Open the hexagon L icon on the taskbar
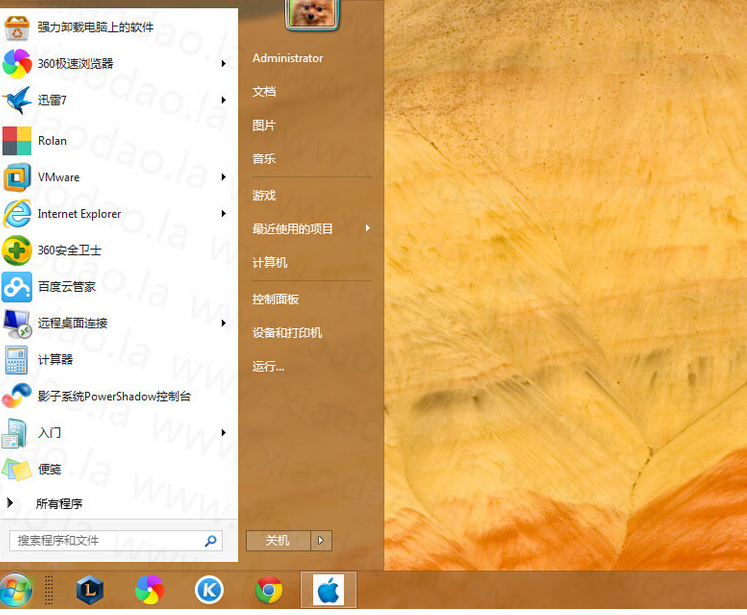The height and width of the screenshot is (615, 747). click(90, 590)
